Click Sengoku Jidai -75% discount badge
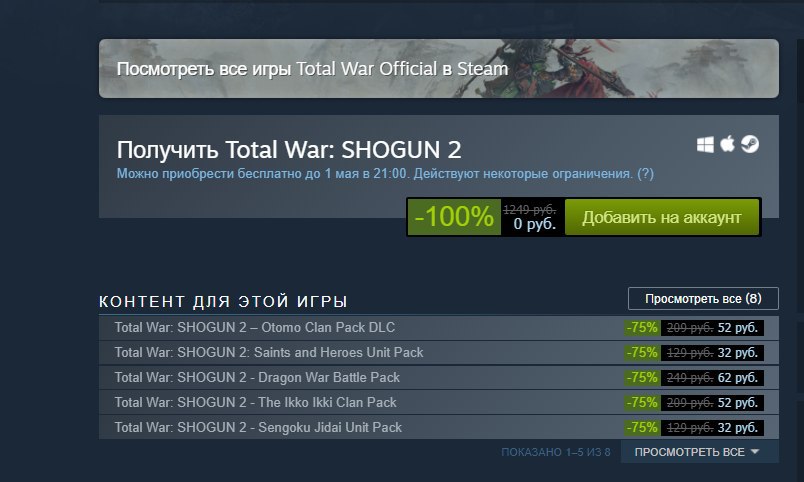This screenshot has width=804, height=482. tap(642, 428)
